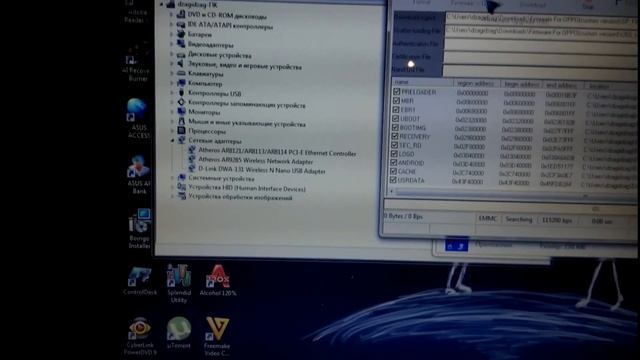Collapse the Сетевые адаптеры tree node
This screenshot has width=640, height=360.
[x=172, y=140]
